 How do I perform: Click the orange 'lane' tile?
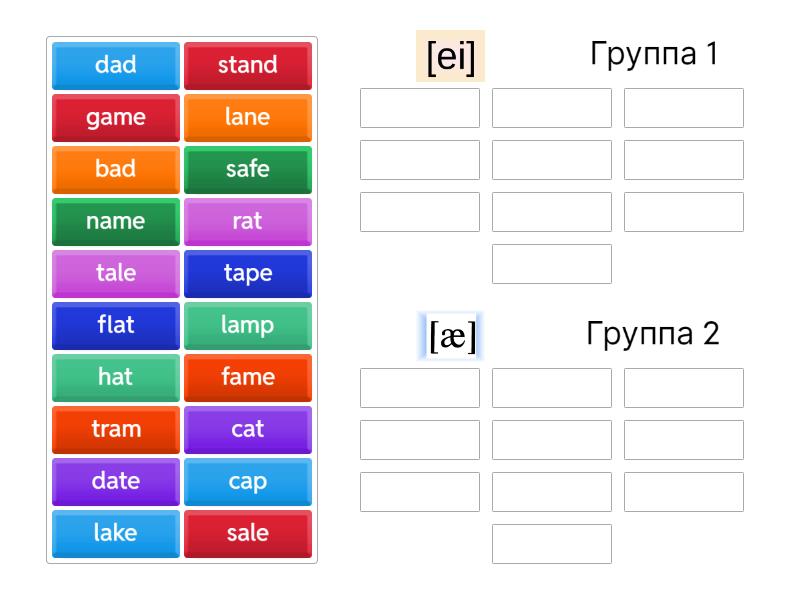[x=248, y=118]
